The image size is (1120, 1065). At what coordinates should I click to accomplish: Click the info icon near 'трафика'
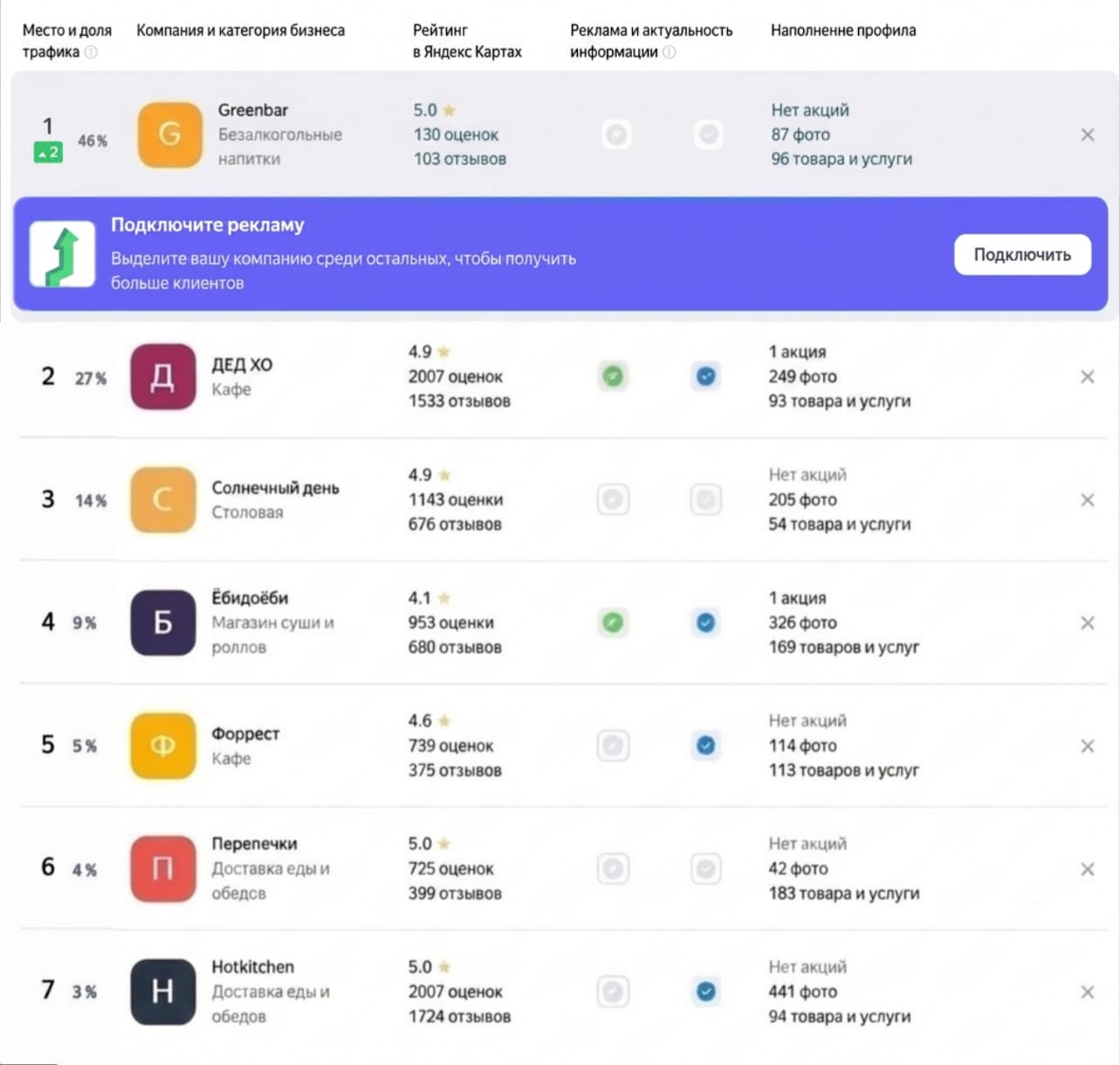[x=91, y=52]
